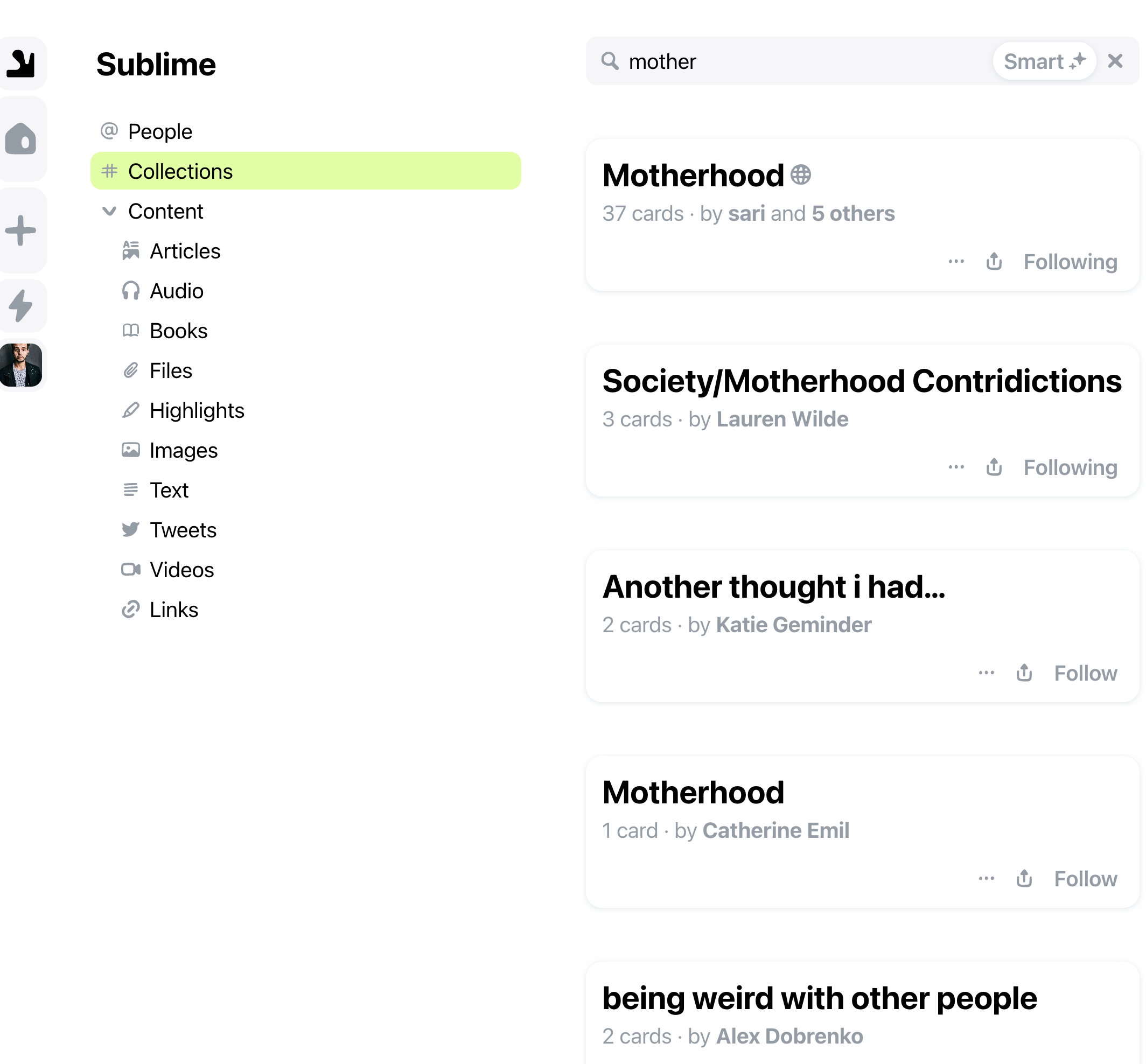Select the People filter
This screenshot has width=1146, height=1064.
coord(159,132)
